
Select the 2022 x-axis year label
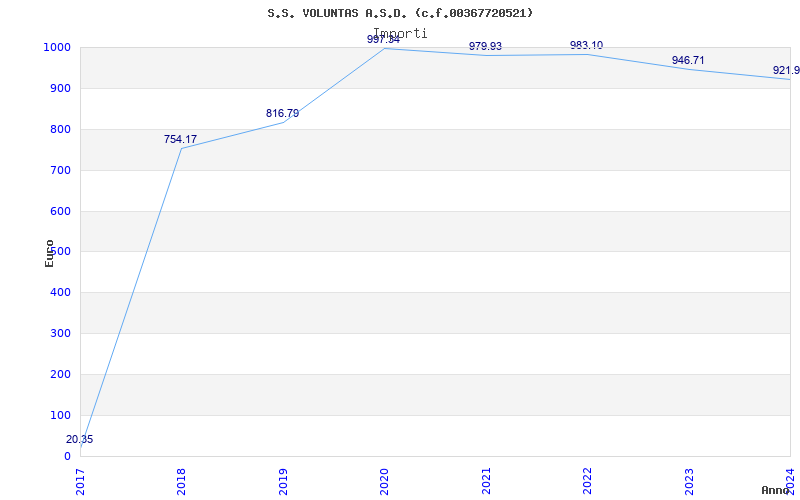[x=587, y=481]
